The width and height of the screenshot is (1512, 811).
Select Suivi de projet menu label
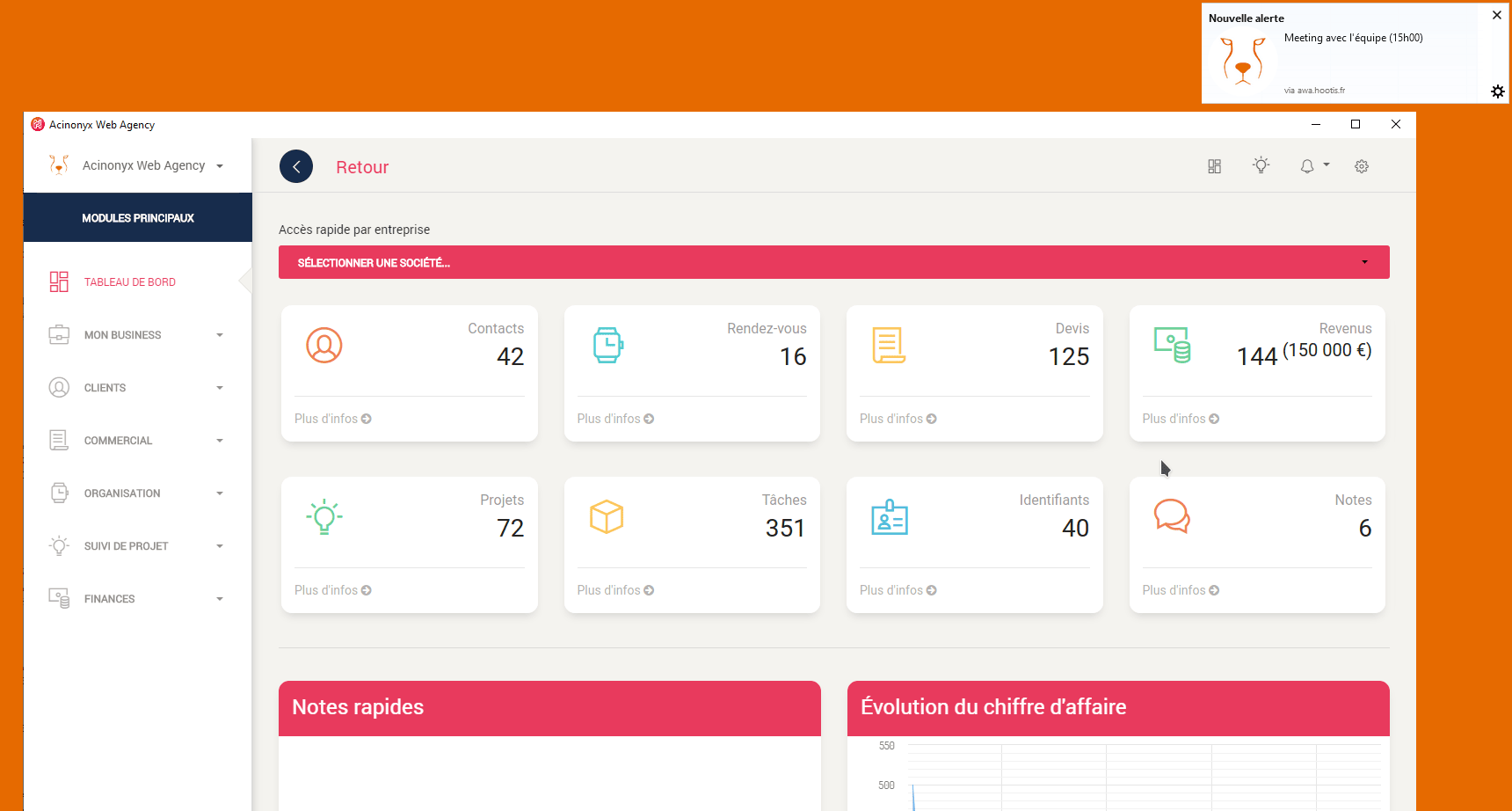click(126, 546)
